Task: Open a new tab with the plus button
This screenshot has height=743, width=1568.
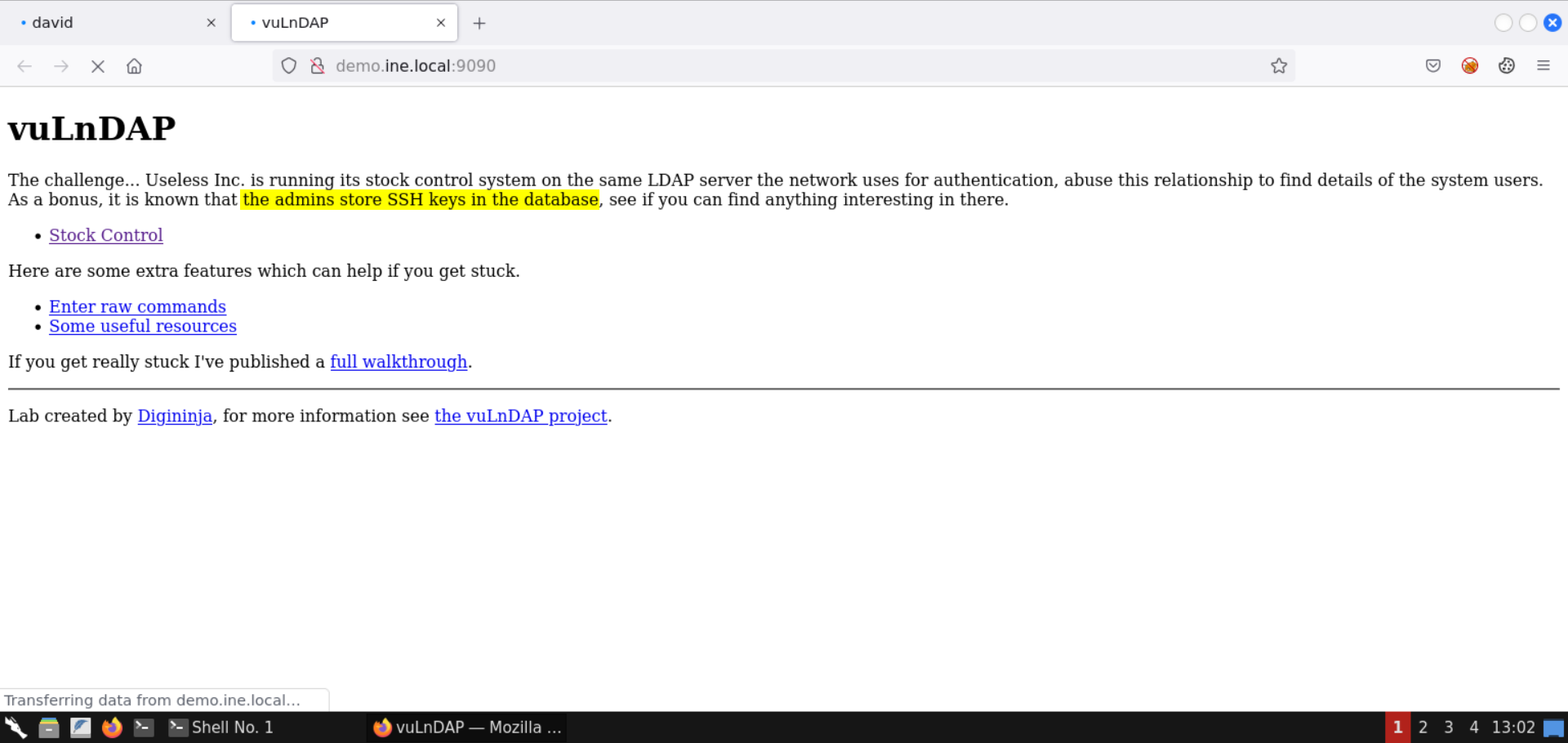Action: tap(479, 24)
